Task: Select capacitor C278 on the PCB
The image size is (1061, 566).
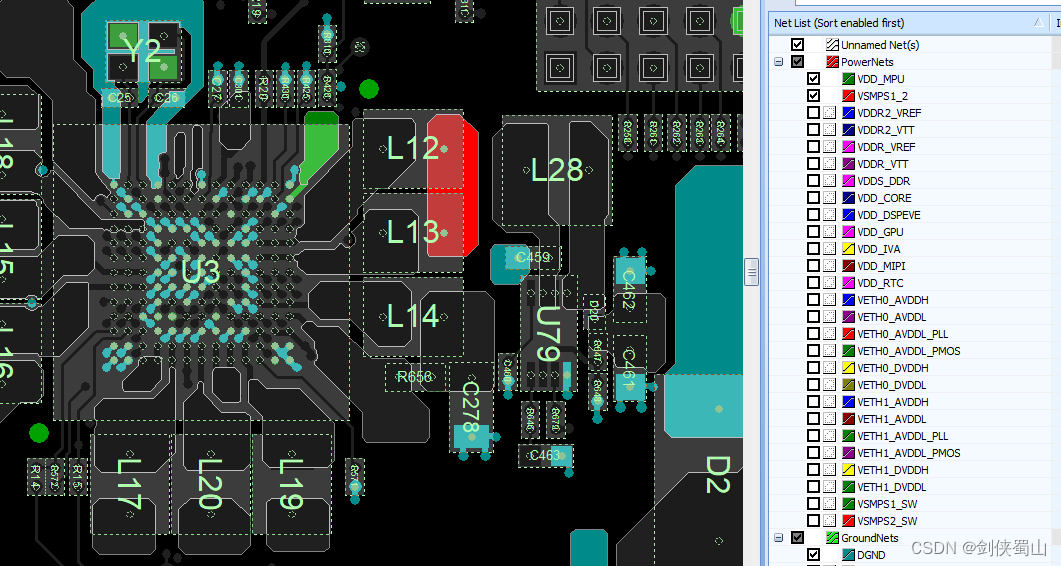Action: pyautogui.click(x=471, y=409)
